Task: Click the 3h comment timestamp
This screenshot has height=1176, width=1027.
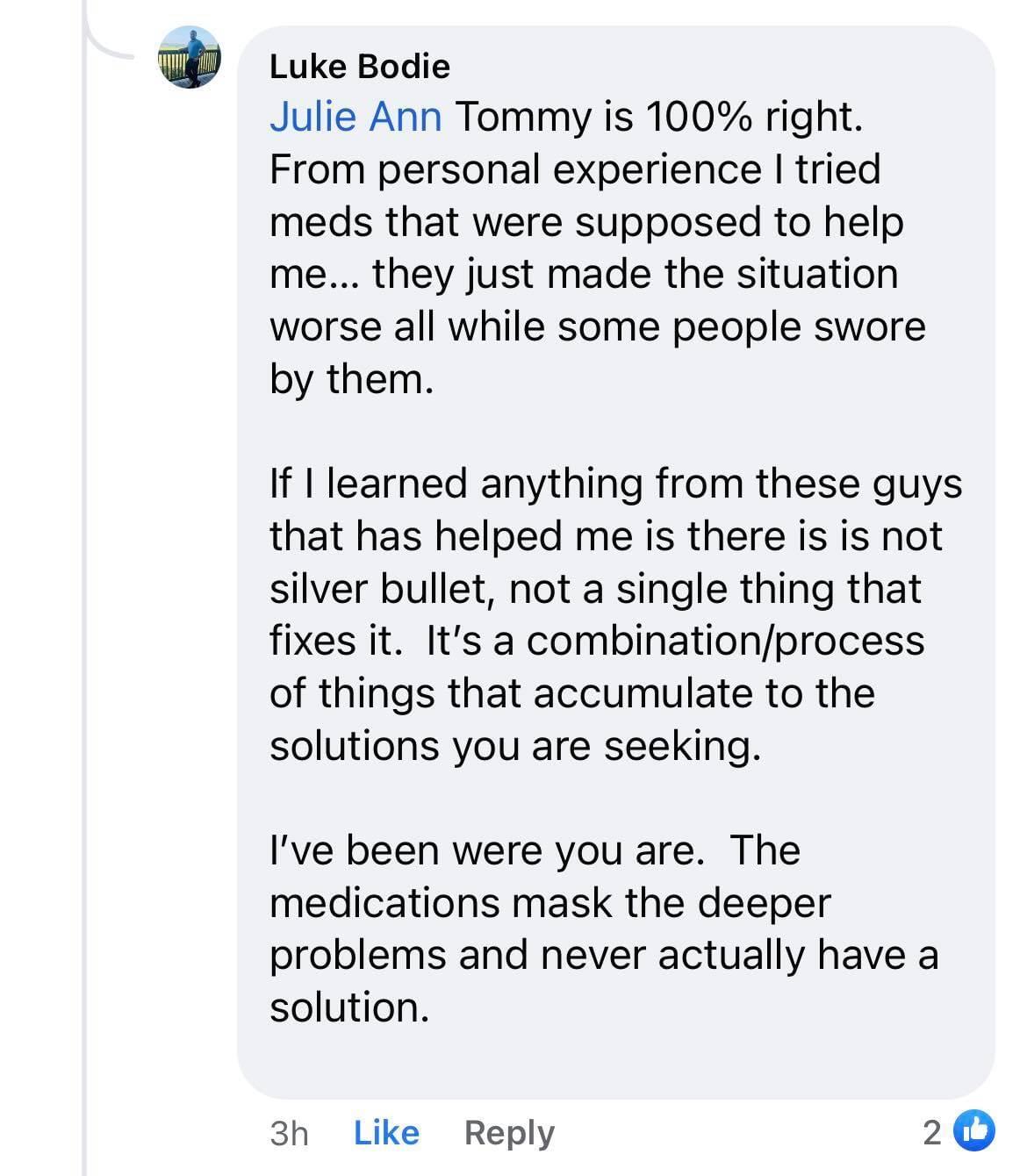Action: (289, 1132)
